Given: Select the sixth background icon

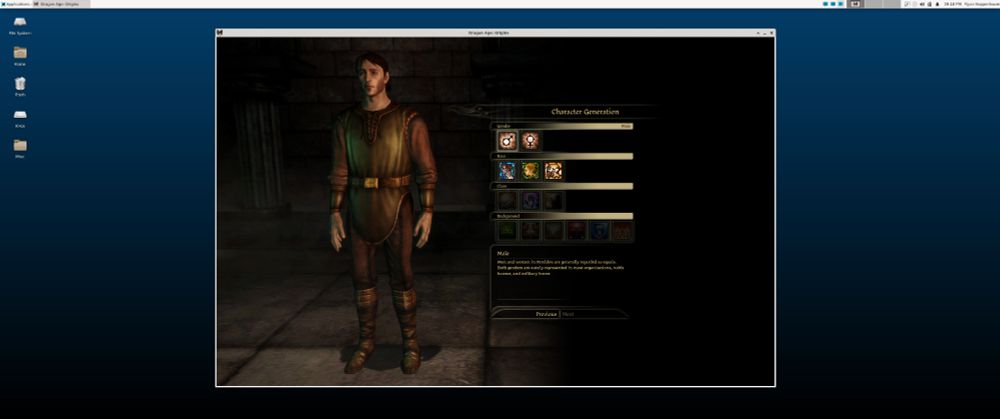Looking at the screenshot, I should pos(622,230).
